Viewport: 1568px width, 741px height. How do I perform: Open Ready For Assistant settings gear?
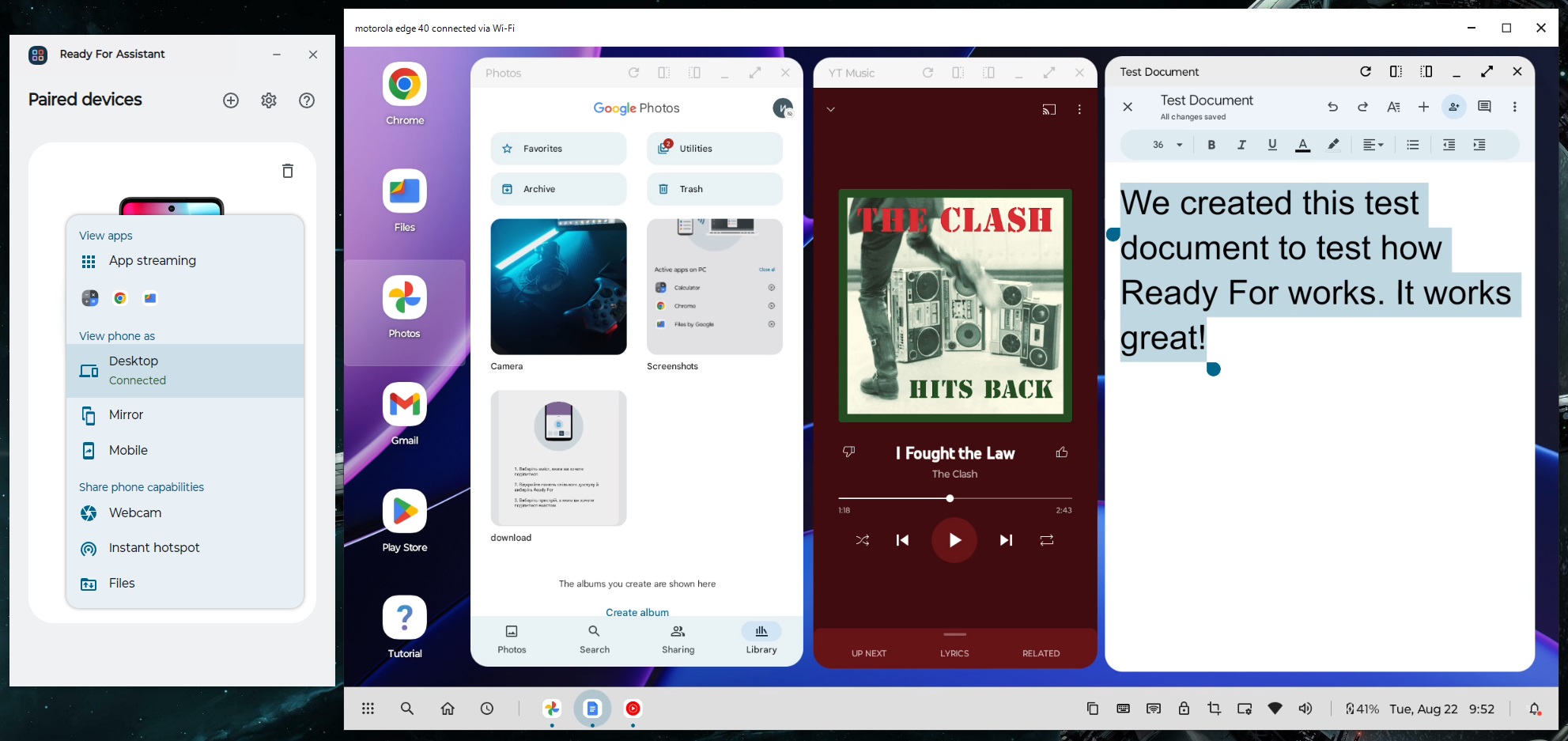(x=269, y=100)
